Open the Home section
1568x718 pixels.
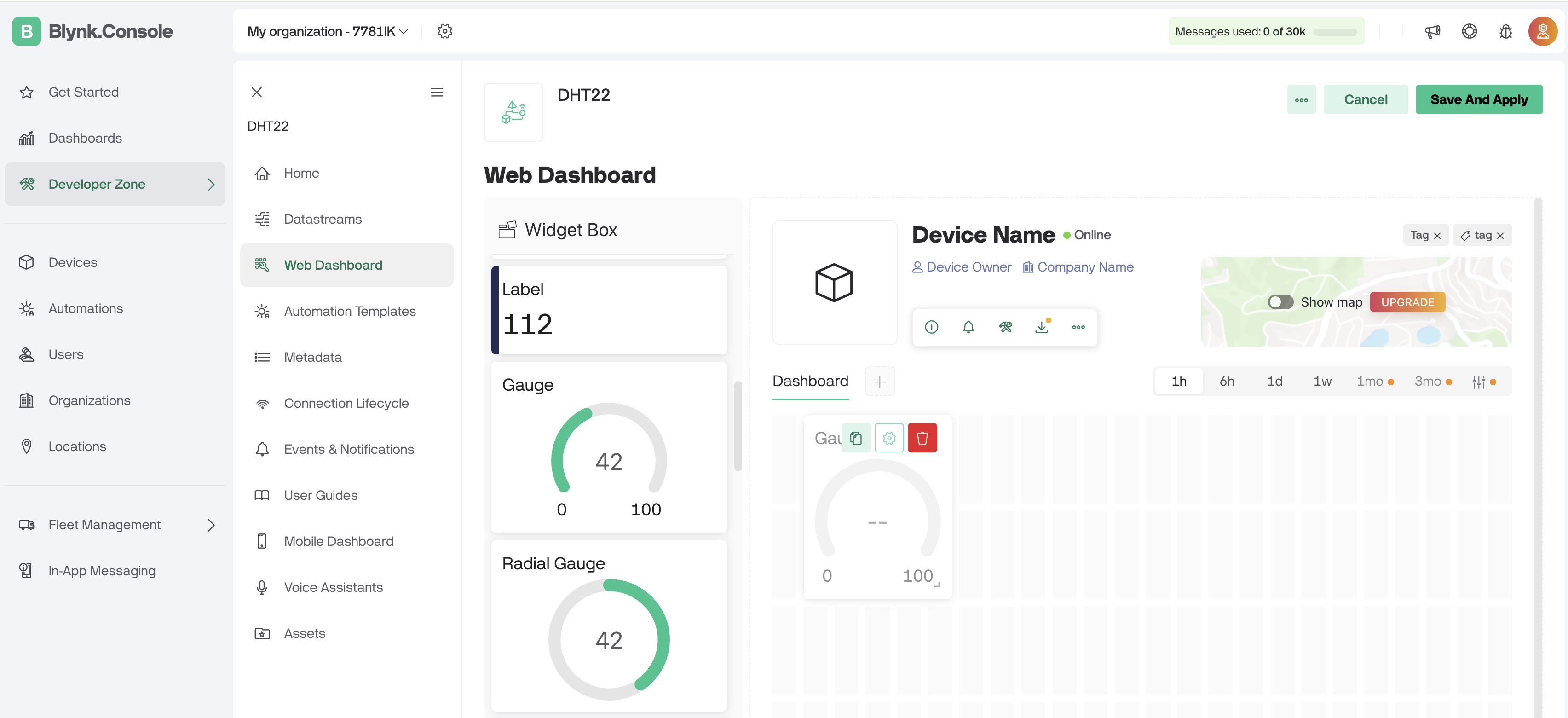(347, 173)
